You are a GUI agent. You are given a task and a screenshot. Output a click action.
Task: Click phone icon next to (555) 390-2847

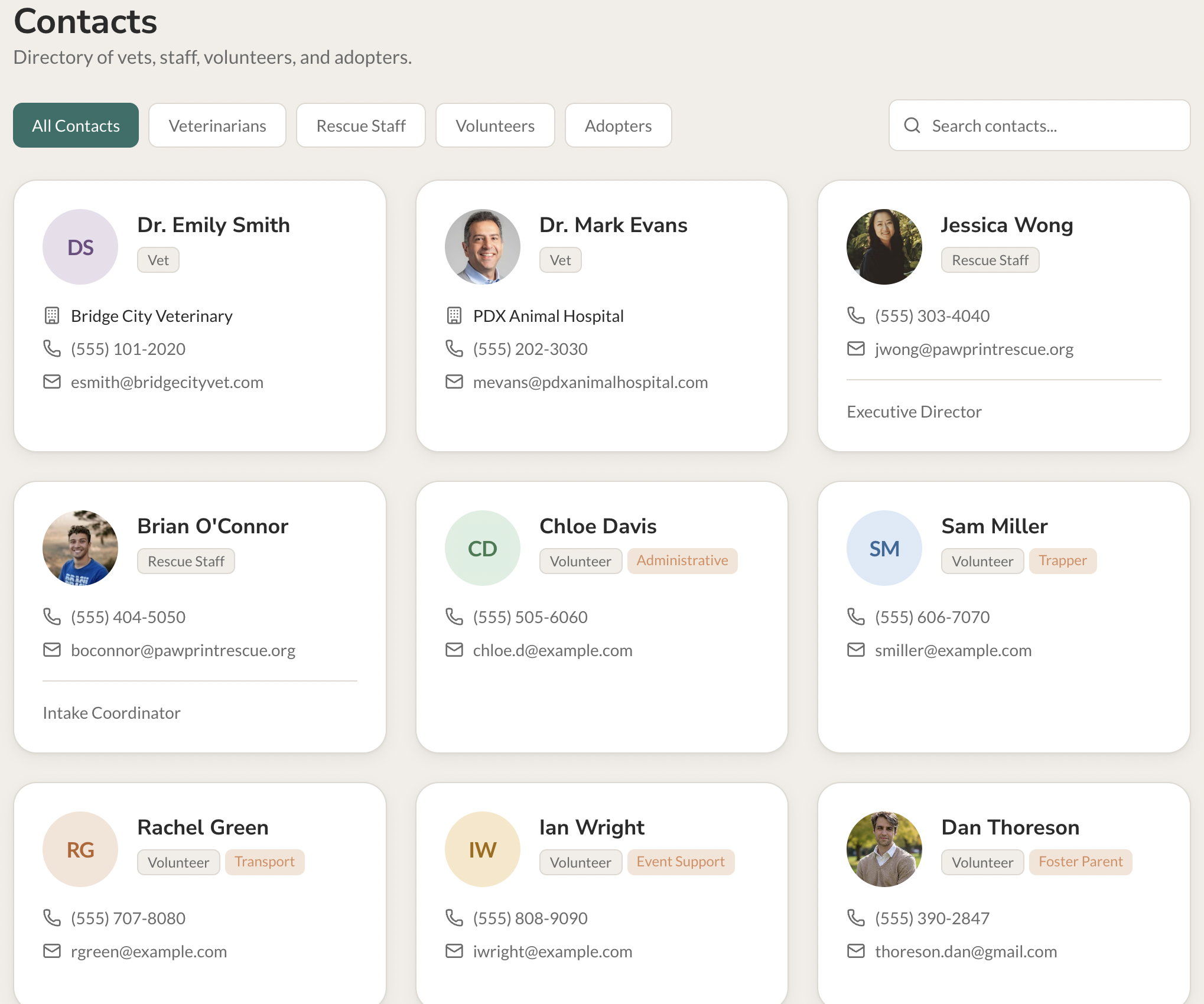tap(855, 918)
